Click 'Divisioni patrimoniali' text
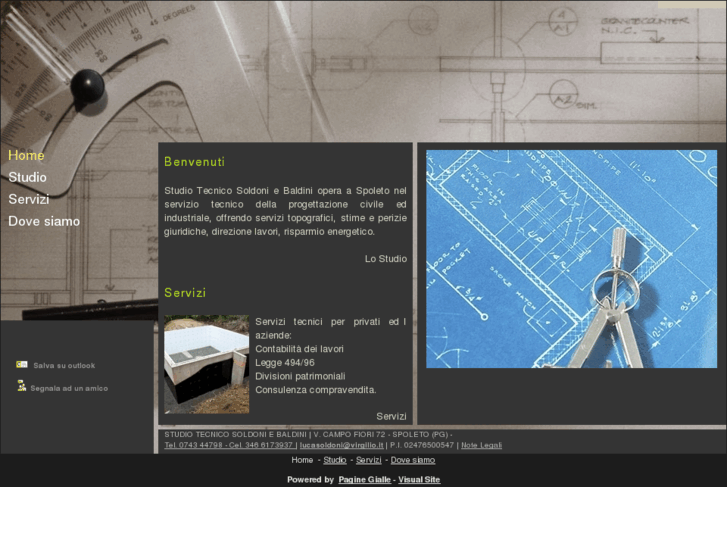This screenshot has height=545, width=727. coord(300,376)
